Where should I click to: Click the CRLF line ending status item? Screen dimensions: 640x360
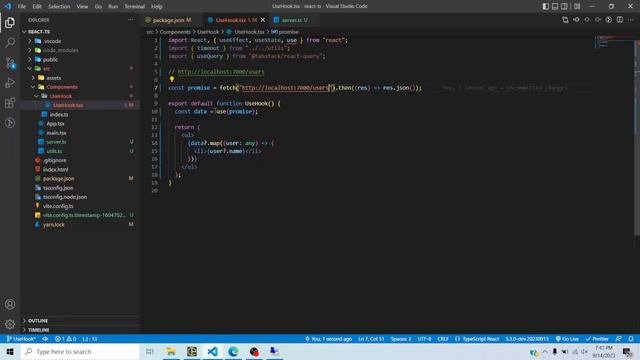(443, 339)
